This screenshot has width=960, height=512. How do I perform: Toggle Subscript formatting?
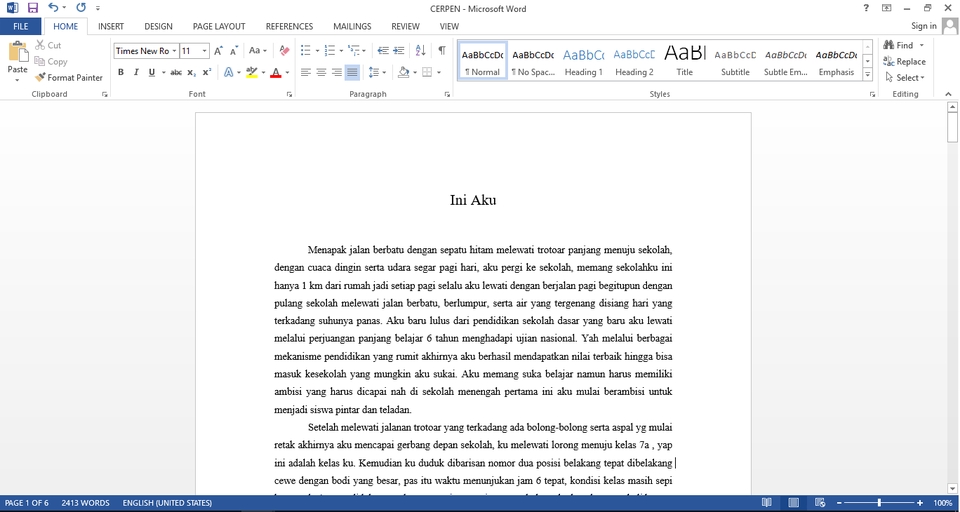(x=192, y=72)
